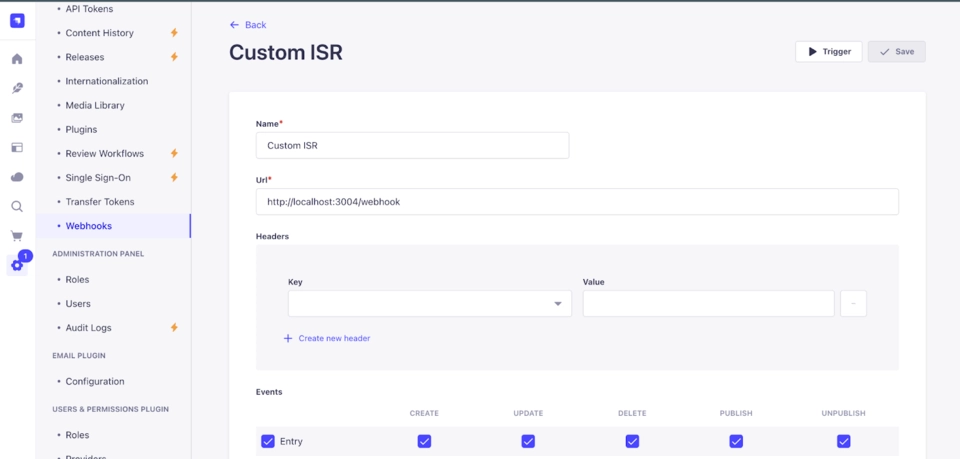The image size is (960, 459).
Task: Open Media Library picture icon in rail
Action: [x=17, y=118]
